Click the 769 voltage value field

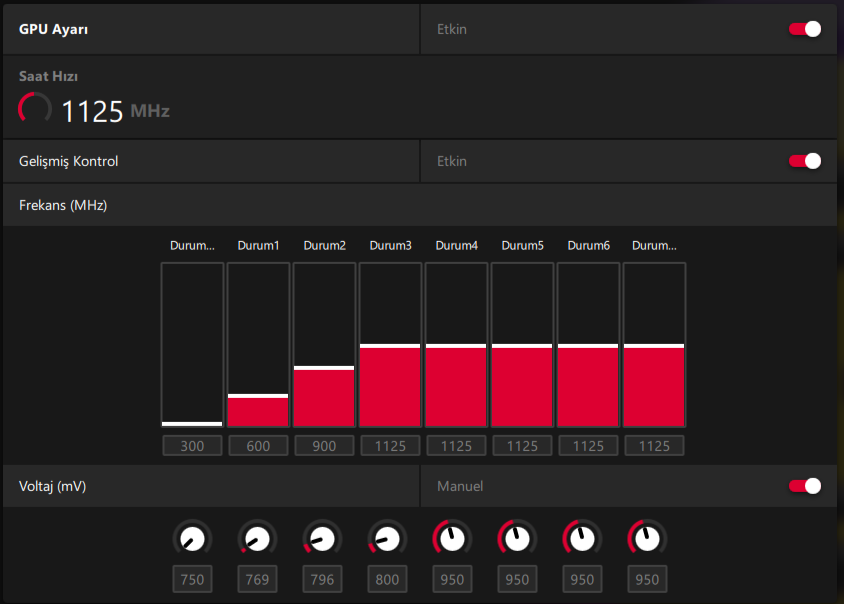pyautogui.click(x=257, y=579)
